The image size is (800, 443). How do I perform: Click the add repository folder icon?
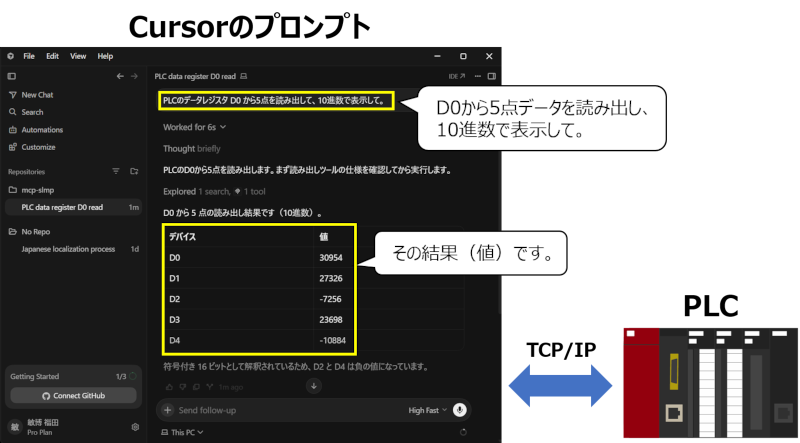tap(134, 171)
